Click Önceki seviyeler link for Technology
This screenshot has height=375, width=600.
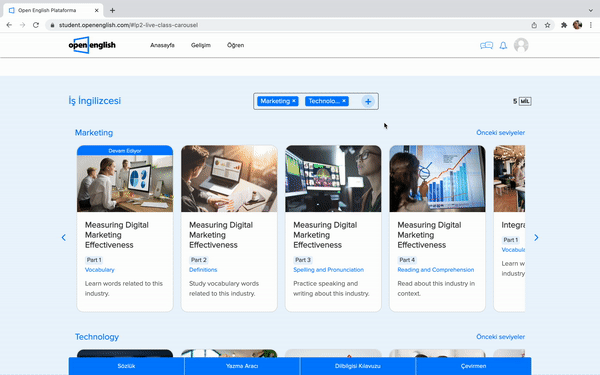501,337
